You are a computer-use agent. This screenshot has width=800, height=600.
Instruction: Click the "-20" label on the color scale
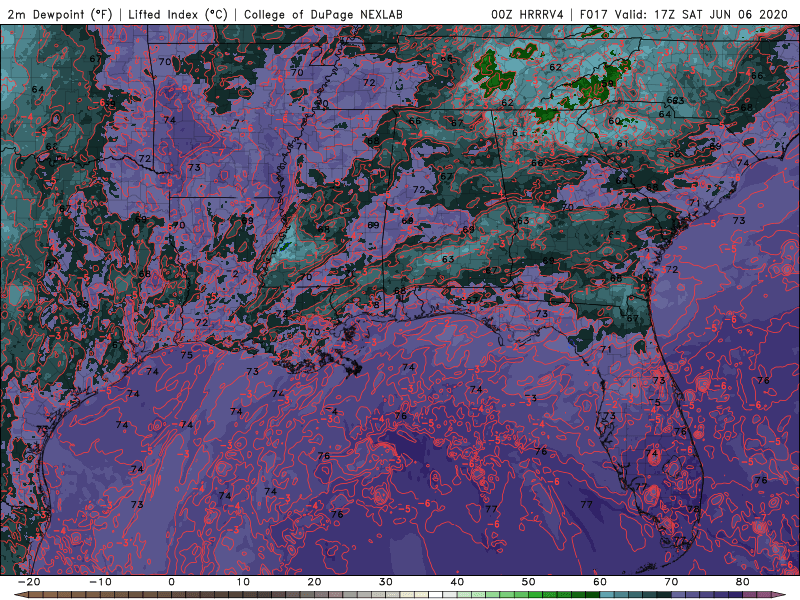click(29, 582)
